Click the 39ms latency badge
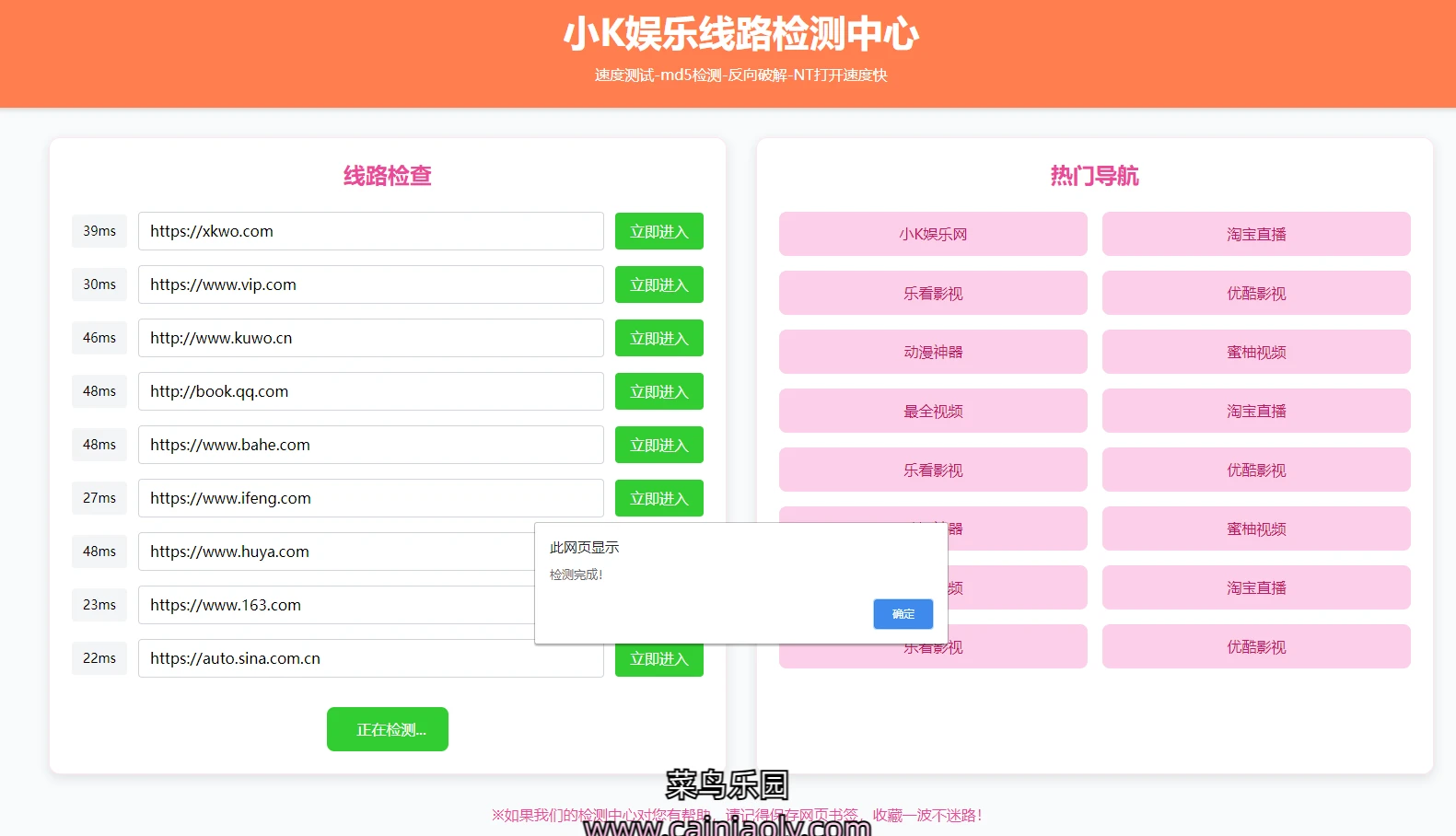Image resolution: width=1456 pixels, height=836 pixels. pos(99,231)
